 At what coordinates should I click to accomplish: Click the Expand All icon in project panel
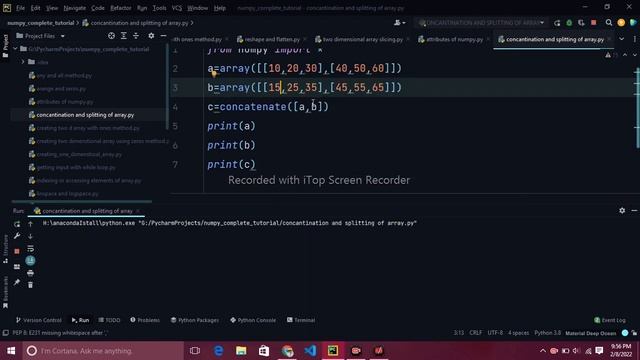point(124,36)
